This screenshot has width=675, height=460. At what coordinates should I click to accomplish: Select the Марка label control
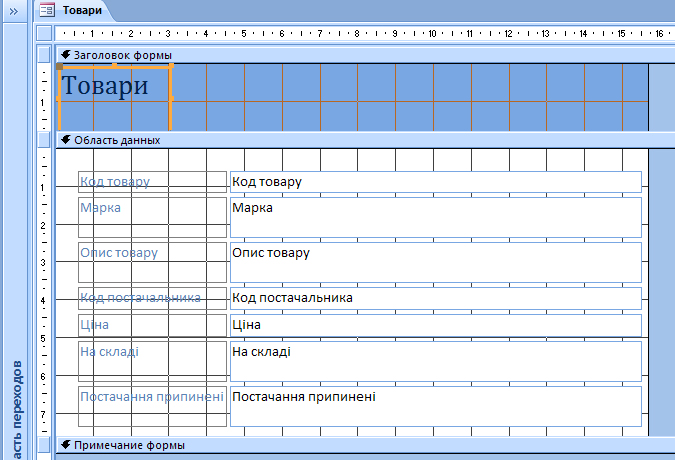click(152, 217)
